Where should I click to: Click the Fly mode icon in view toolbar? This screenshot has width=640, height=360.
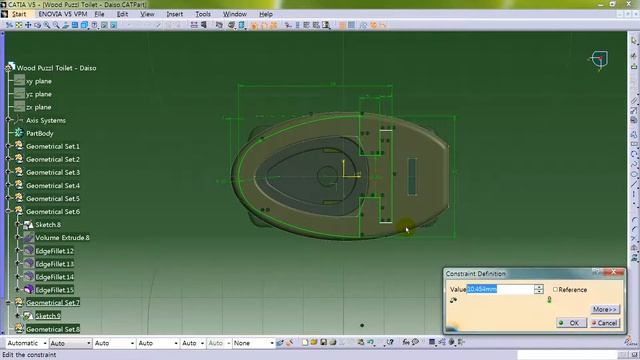(x=9, y=25)
